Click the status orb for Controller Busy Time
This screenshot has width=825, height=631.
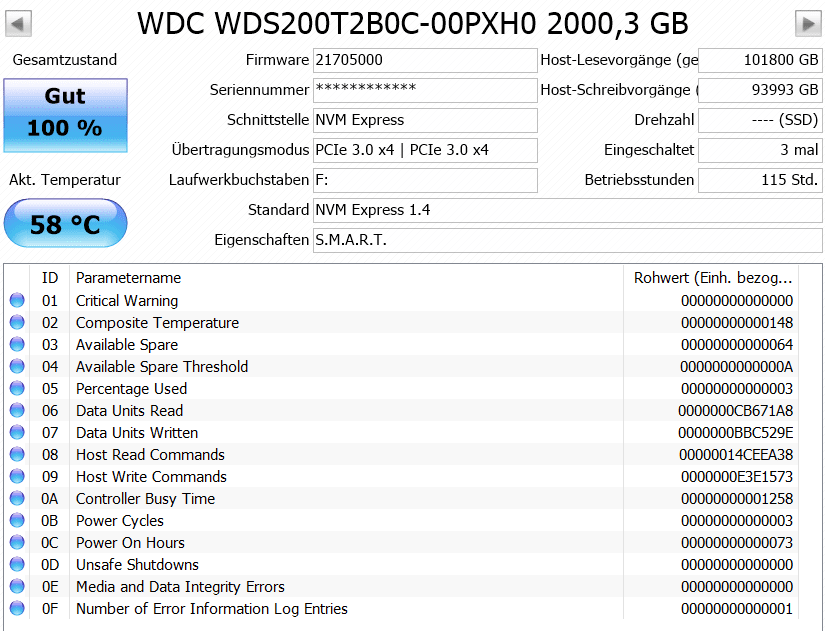tap(17, 498)
